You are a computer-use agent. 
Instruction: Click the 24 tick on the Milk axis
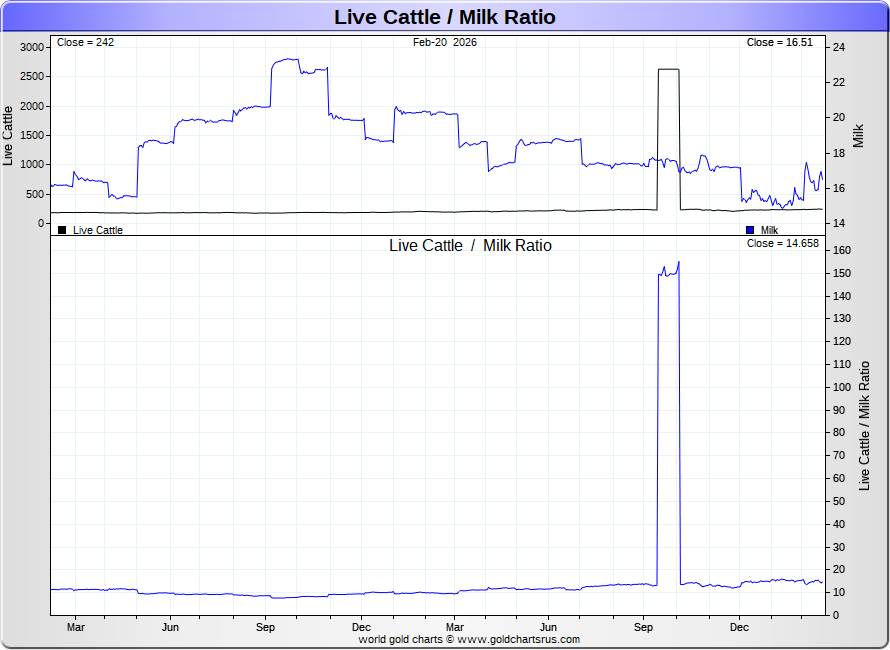[x=839, y=47]
